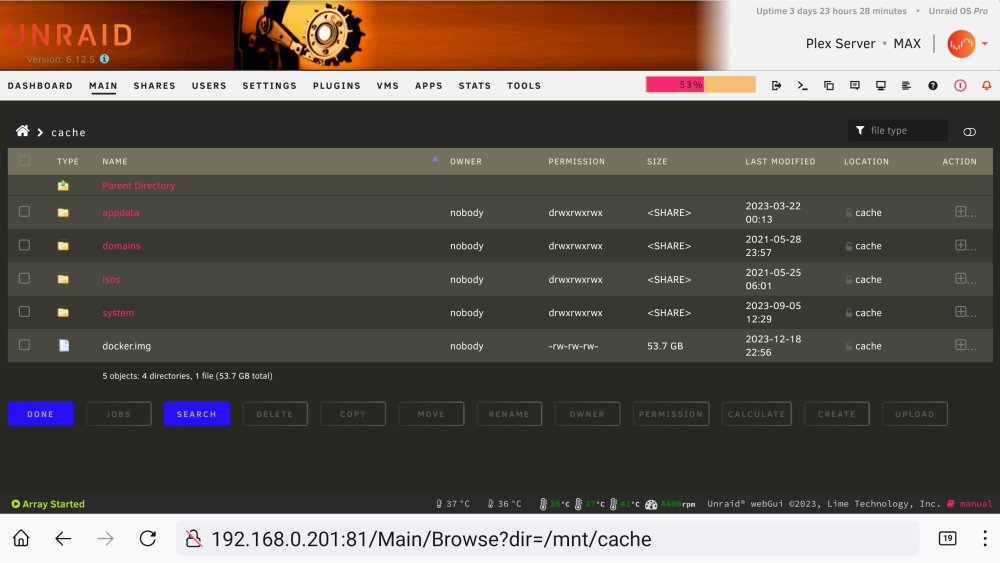
Task: Click the isos folder icon
Action: pos(63,279)
